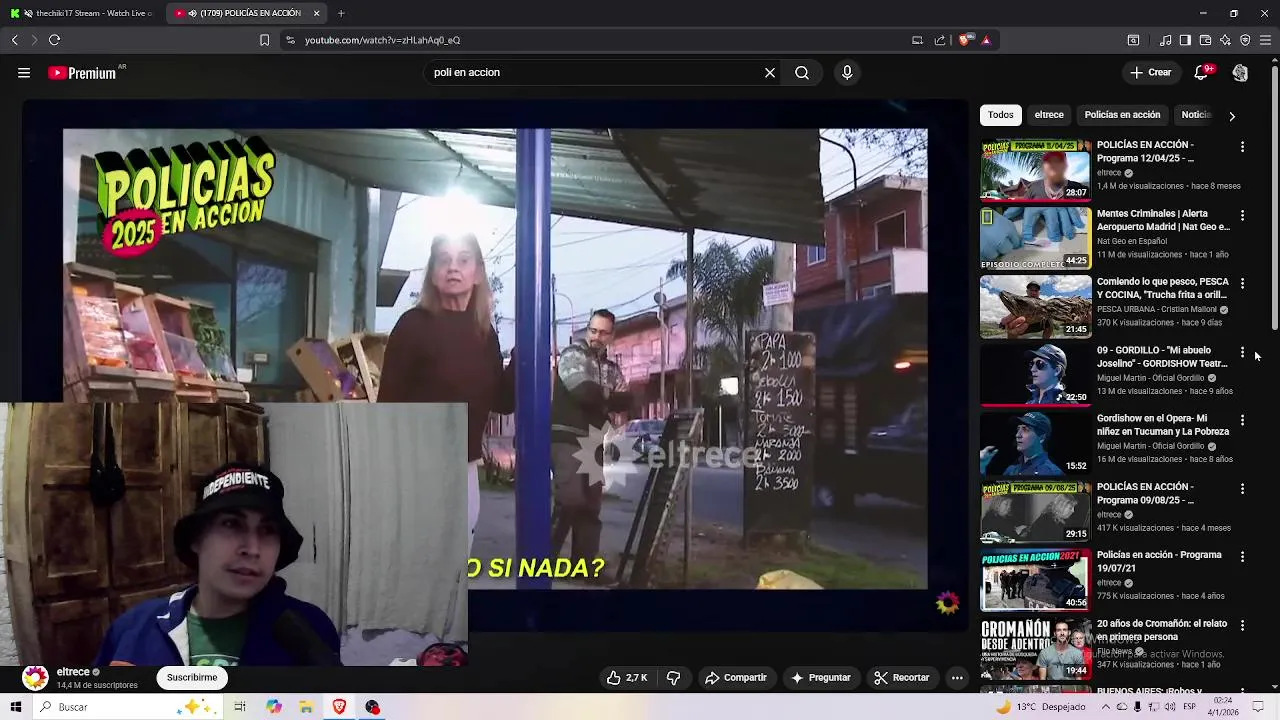Open tab search icon in toolbar
The height and width of the screenshot is (720, 1280).
1133,40
